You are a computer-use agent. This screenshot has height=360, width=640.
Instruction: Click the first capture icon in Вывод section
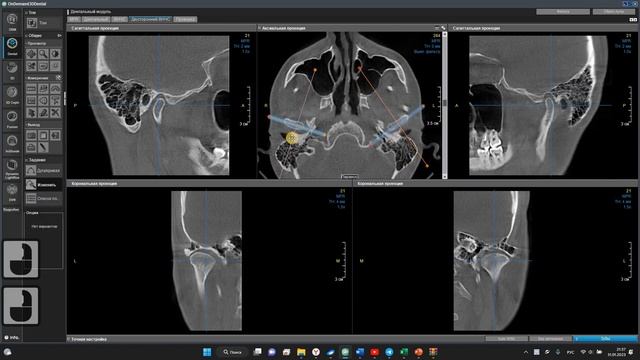click(x=31, y=135)
